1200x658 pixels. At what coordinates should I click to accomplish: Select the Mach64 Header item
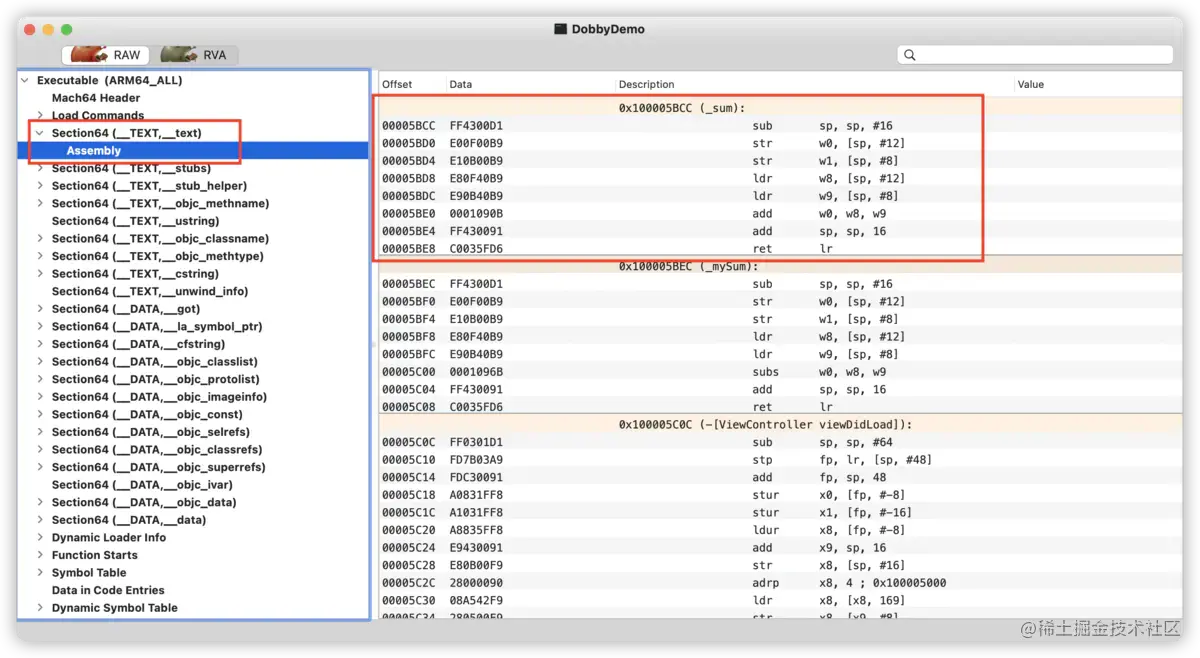pyautogui.click(x=96, y=98)
